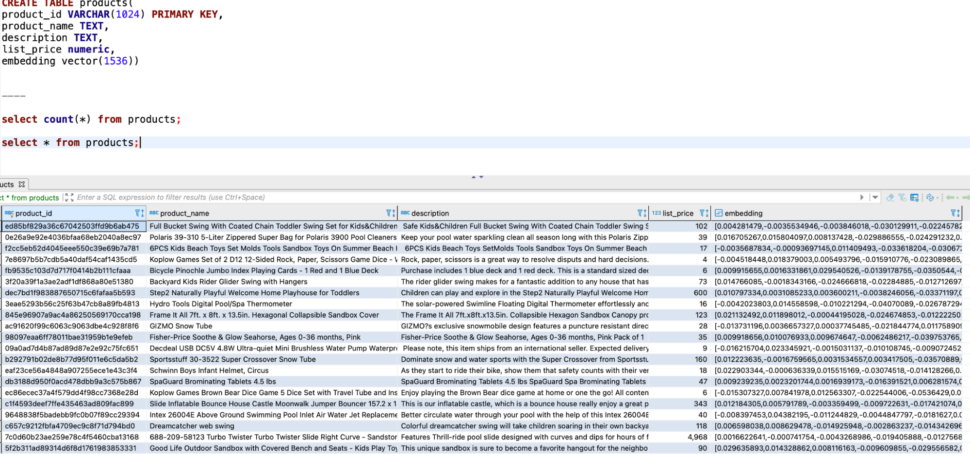Select the 'select count(*) from products' line
Image resolution: width=970 pixels, height=454 pixels.
click(91, 119)
